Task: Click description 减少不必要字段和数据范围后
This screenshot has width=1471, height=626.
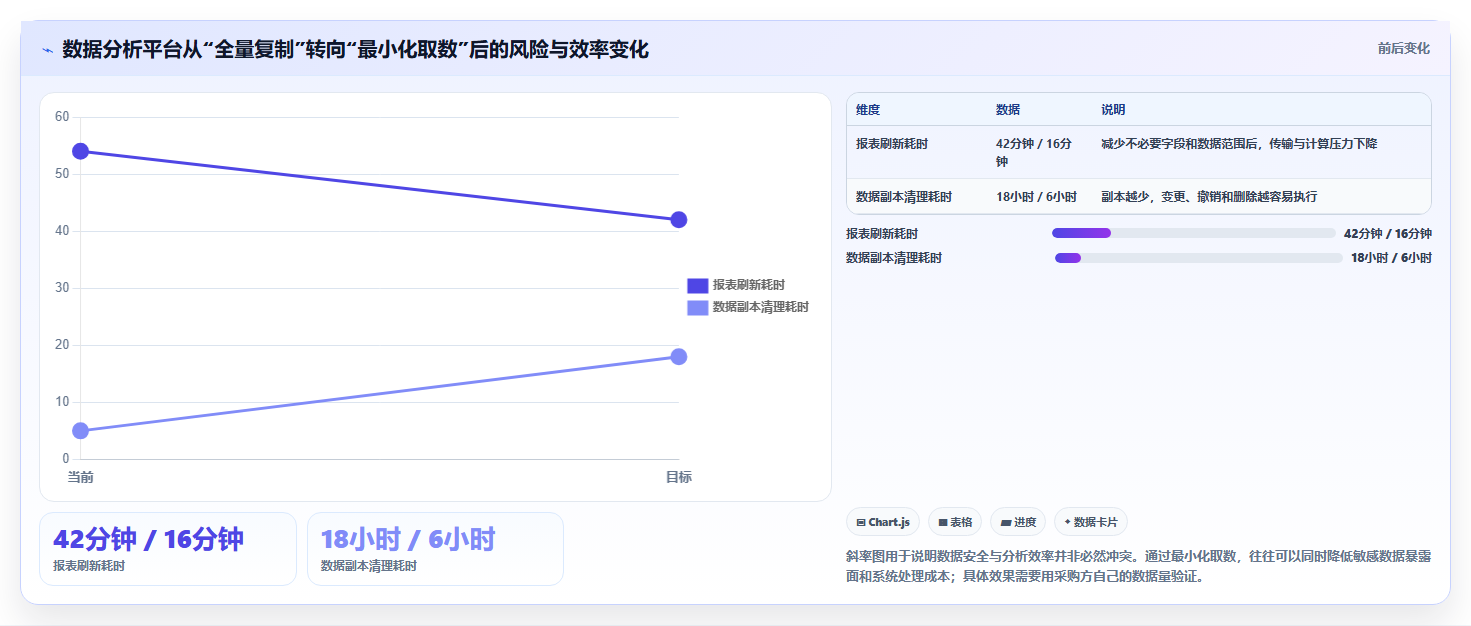Action: coord(1239,144)
